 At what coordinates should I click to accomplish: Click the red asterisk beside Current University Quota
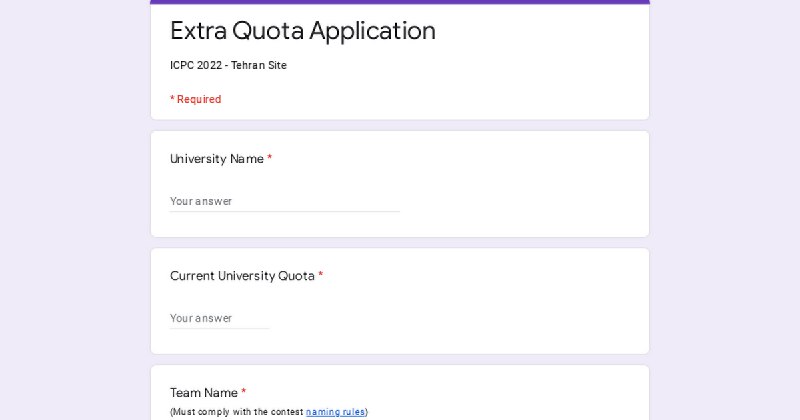pyautogui.click(x=320, y=275)
